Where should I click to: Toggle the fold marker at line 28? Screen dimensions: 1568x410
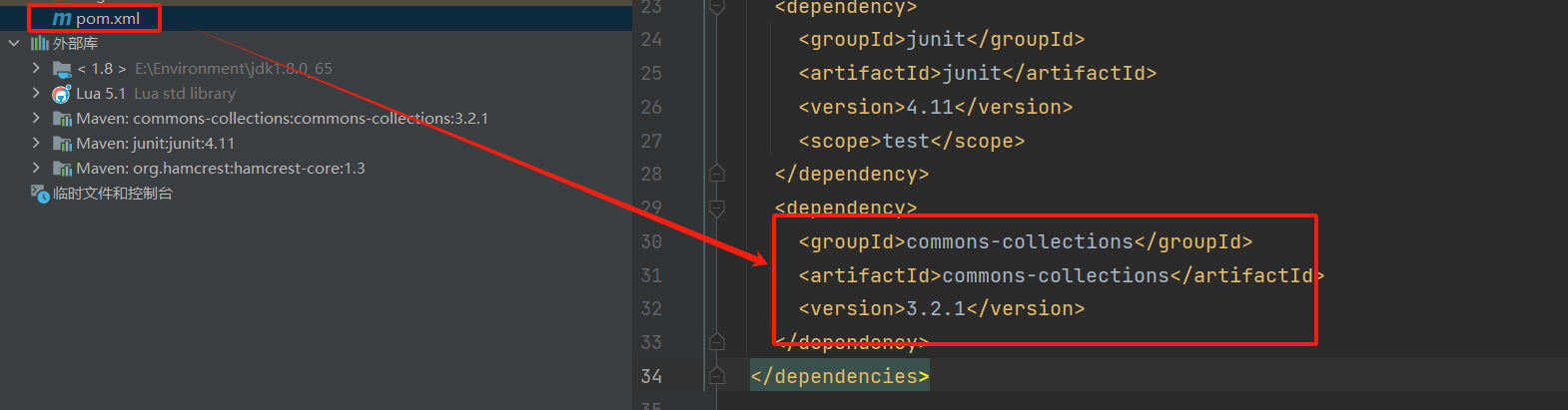716,174
